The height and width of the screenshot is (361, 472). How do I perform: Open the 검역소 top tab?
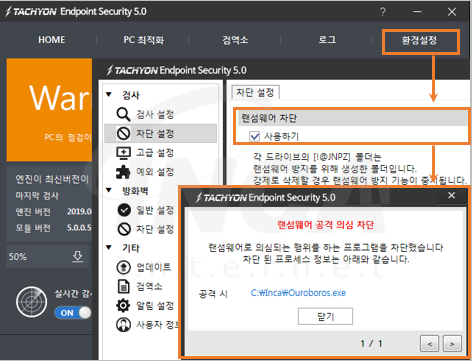point(235,40)
